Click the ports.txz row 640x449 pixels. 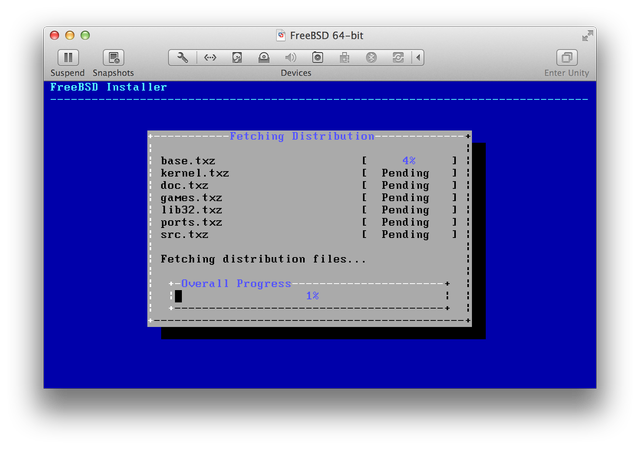(x=309, y=222)
